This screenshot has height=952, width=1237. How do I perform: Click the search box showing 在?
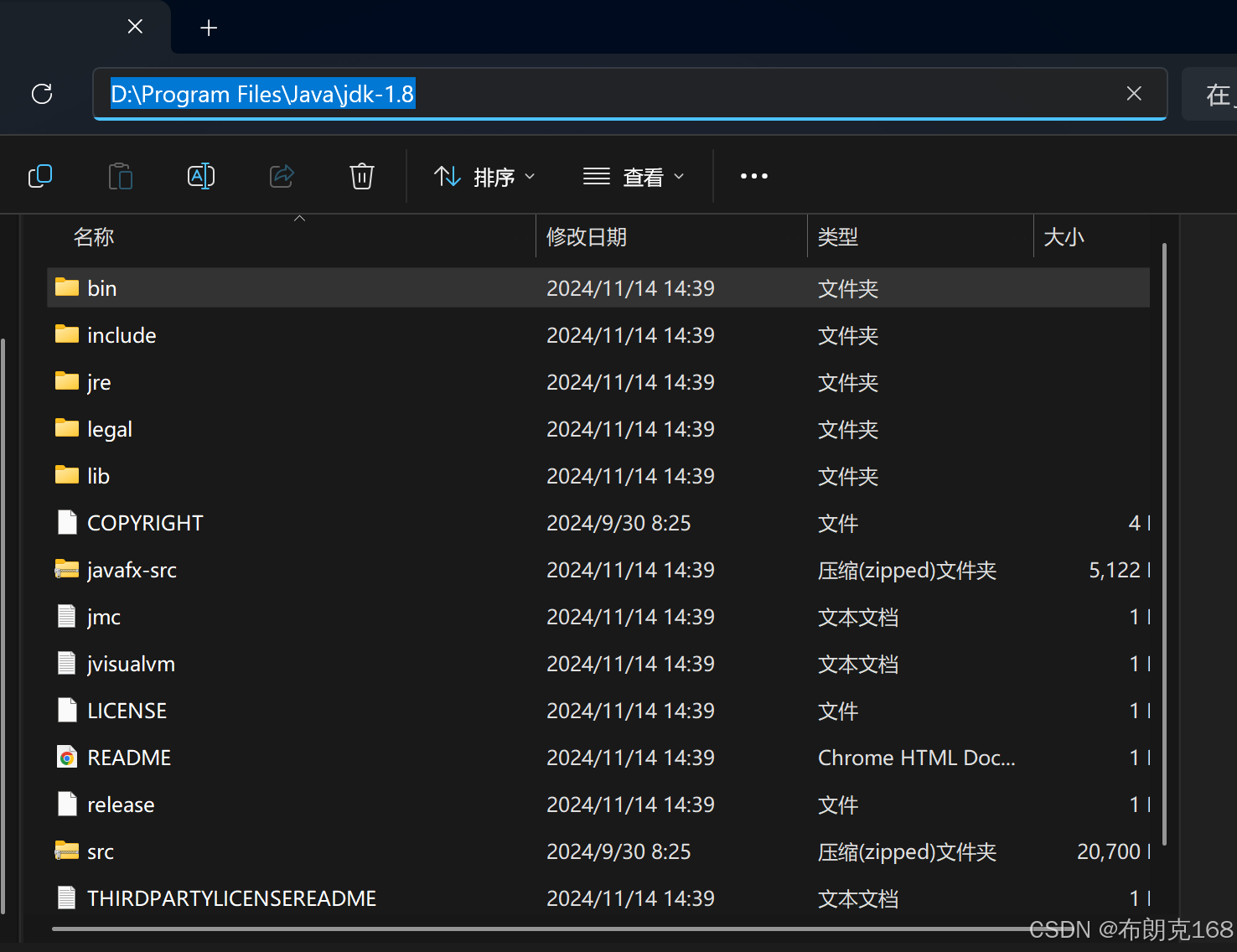(x=1209, y=94)
